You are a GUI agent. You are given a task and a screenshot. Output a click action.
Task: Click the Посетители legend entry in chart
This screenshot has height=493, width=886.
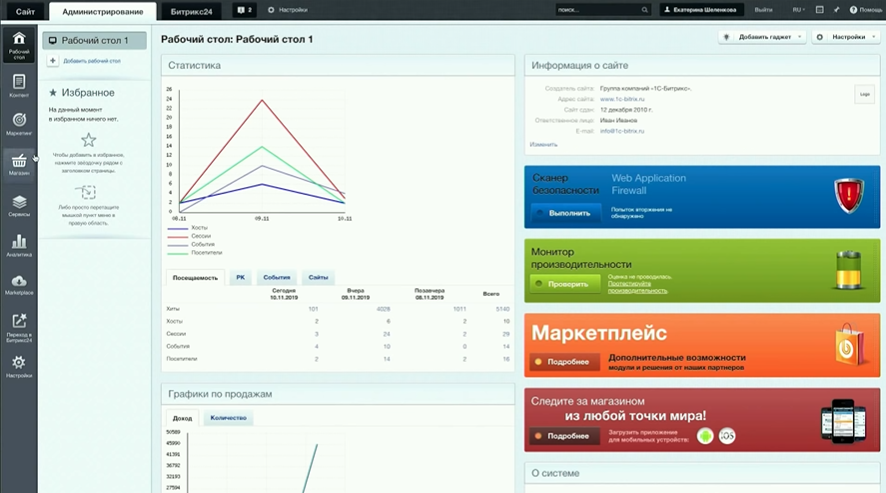206,253
